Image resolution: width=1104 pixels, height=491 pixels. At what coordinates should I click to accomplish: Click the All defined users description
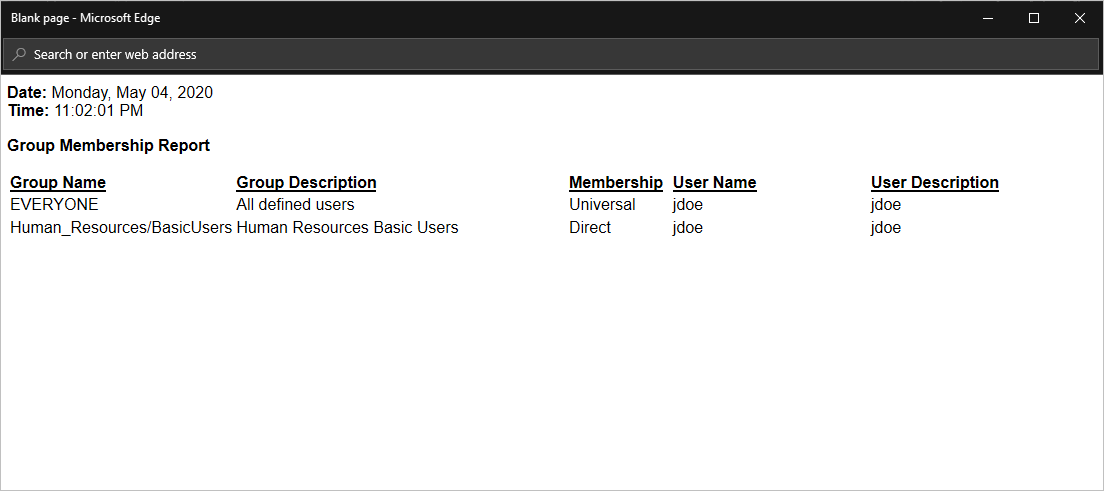click(x=295, y=204)
